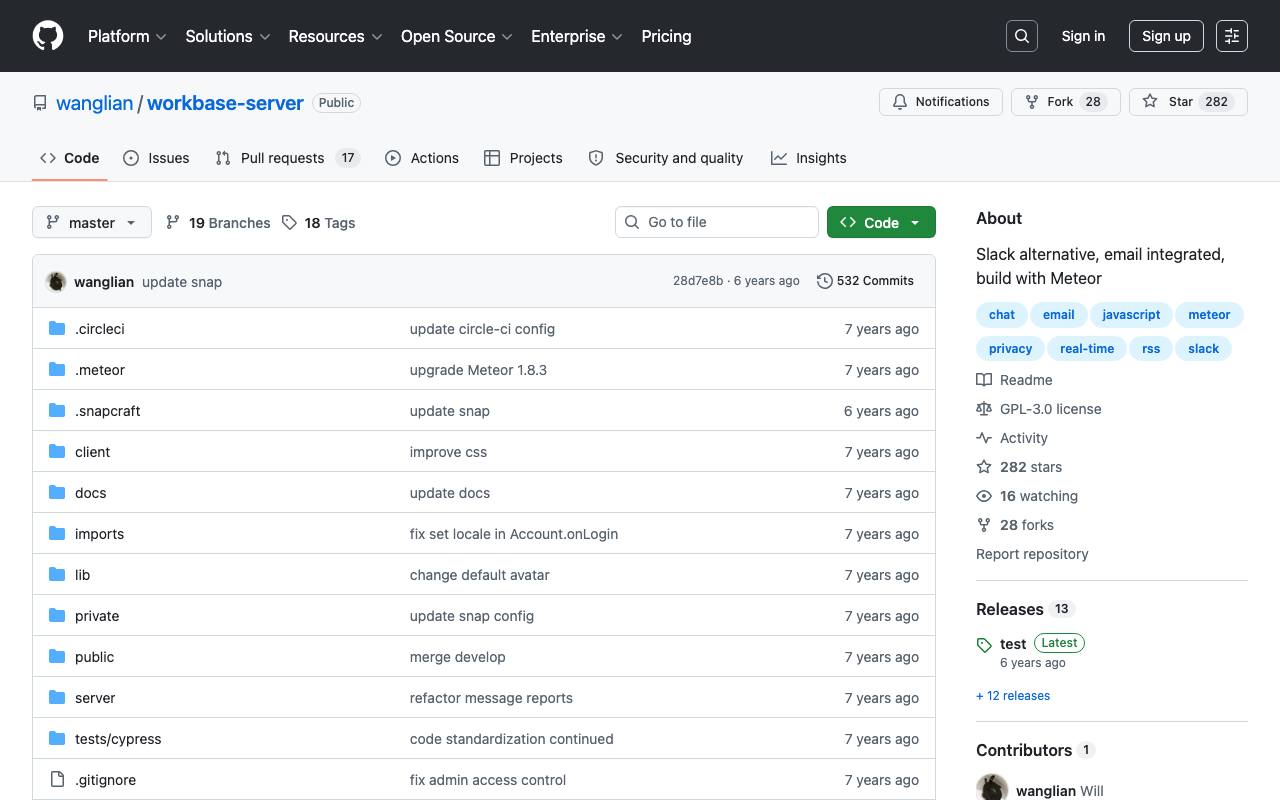The height and width of the screenshot is (800, 1280).
Task: Open the 532 Commits history
Action: [865, 281]
